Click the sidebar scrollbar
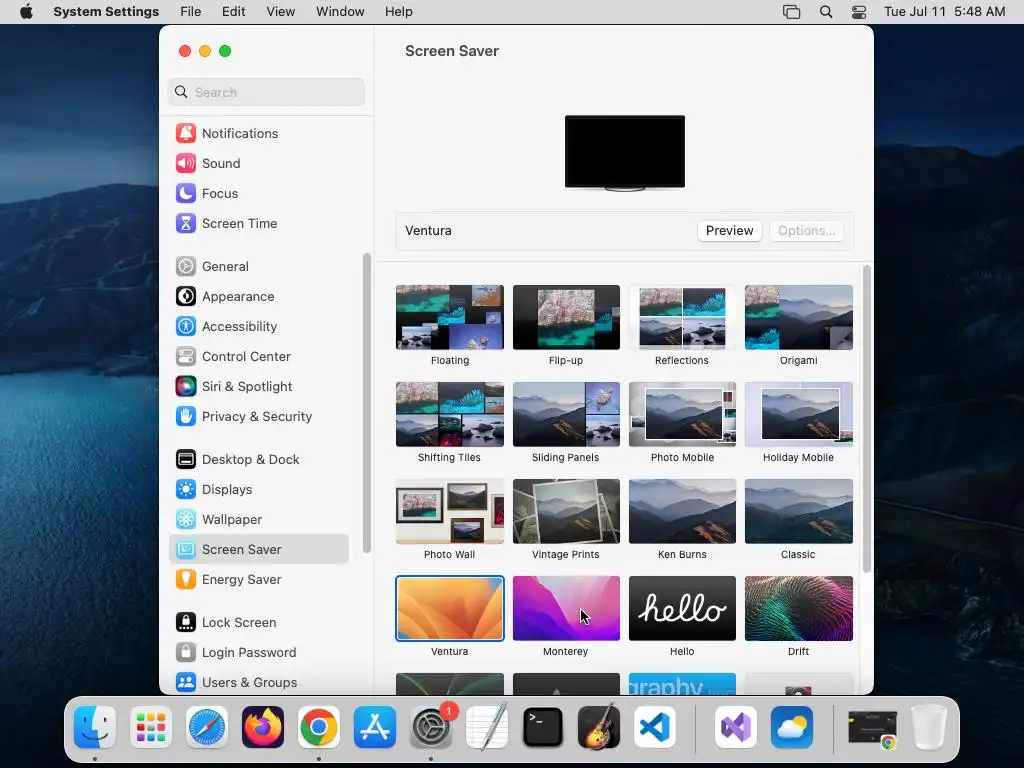The width and height of the screenshot is (1024, 768). pyautogui.click(x=366, y=403)
